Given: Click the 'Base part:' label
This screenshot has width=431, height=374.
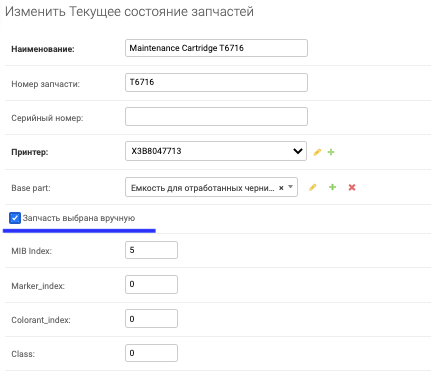Looking at the screenshot, I should pos(31,188).
